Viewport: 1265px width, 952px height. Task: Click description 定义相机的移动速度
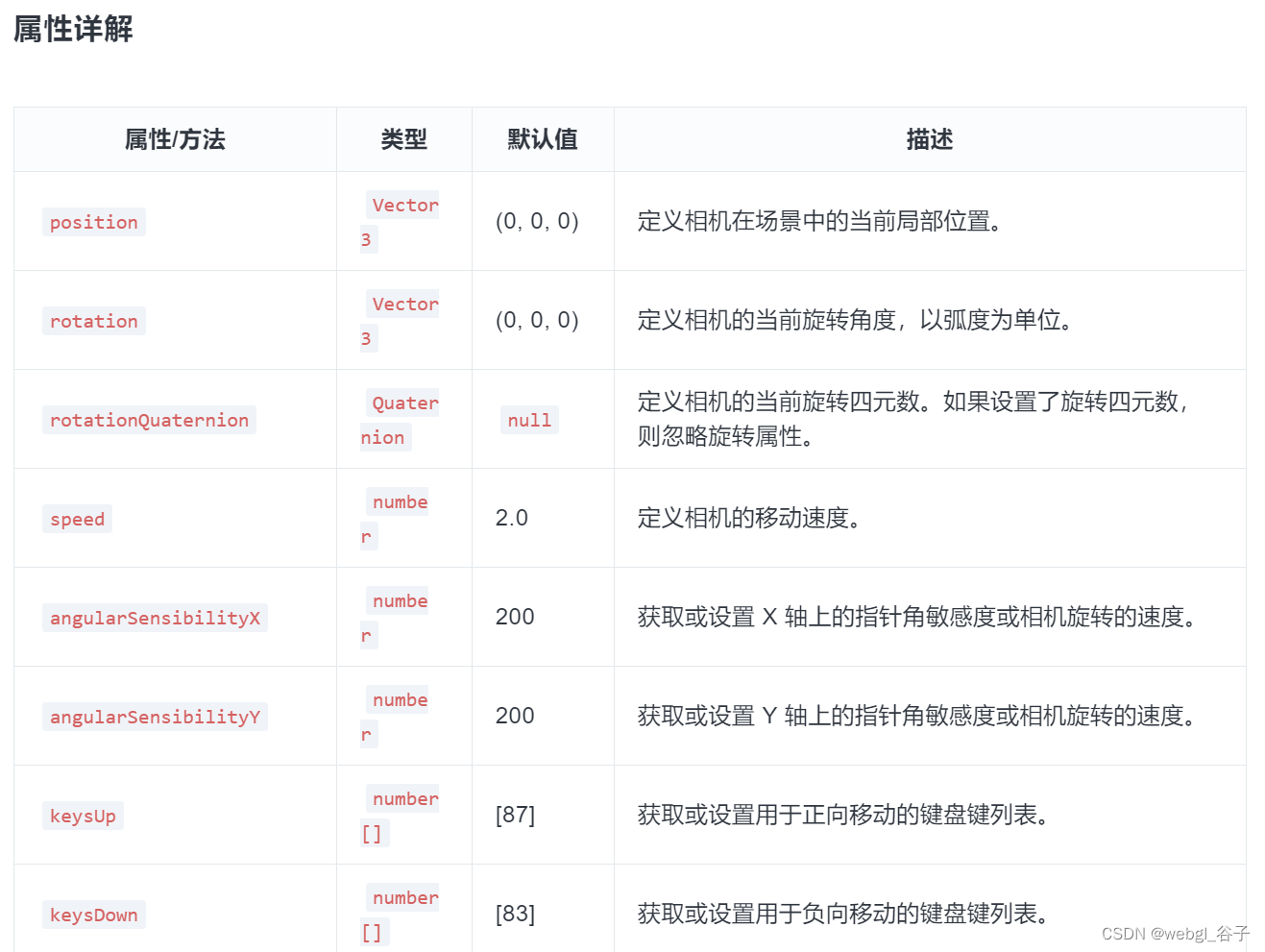coord(750,518)
